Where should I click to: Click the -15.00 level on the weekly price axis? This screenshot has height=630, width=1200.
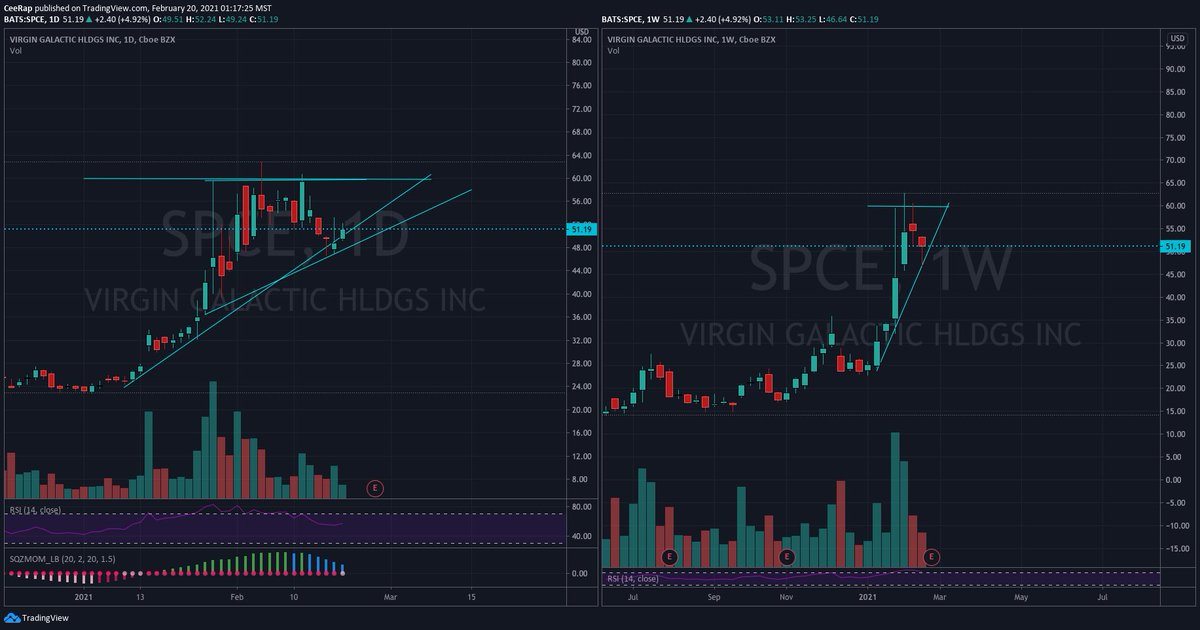pyautogui.click(x=1175, y=548)
